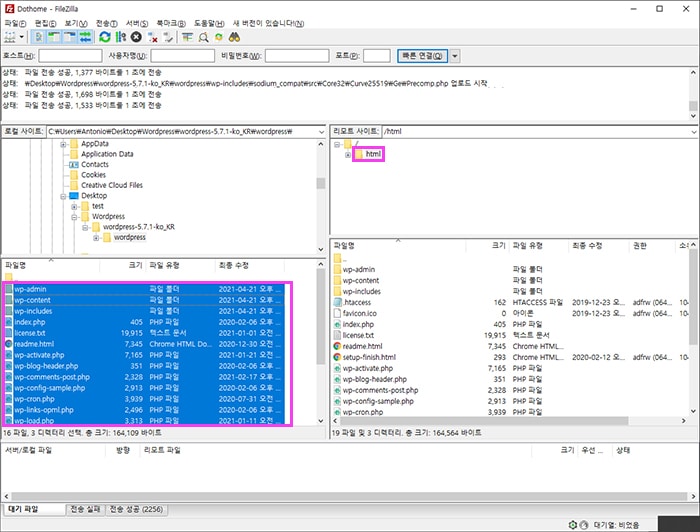The width and height of the screenshot is (700, 532).
Task: Reconnect to last server icon
Action: [x=168, y=37]
